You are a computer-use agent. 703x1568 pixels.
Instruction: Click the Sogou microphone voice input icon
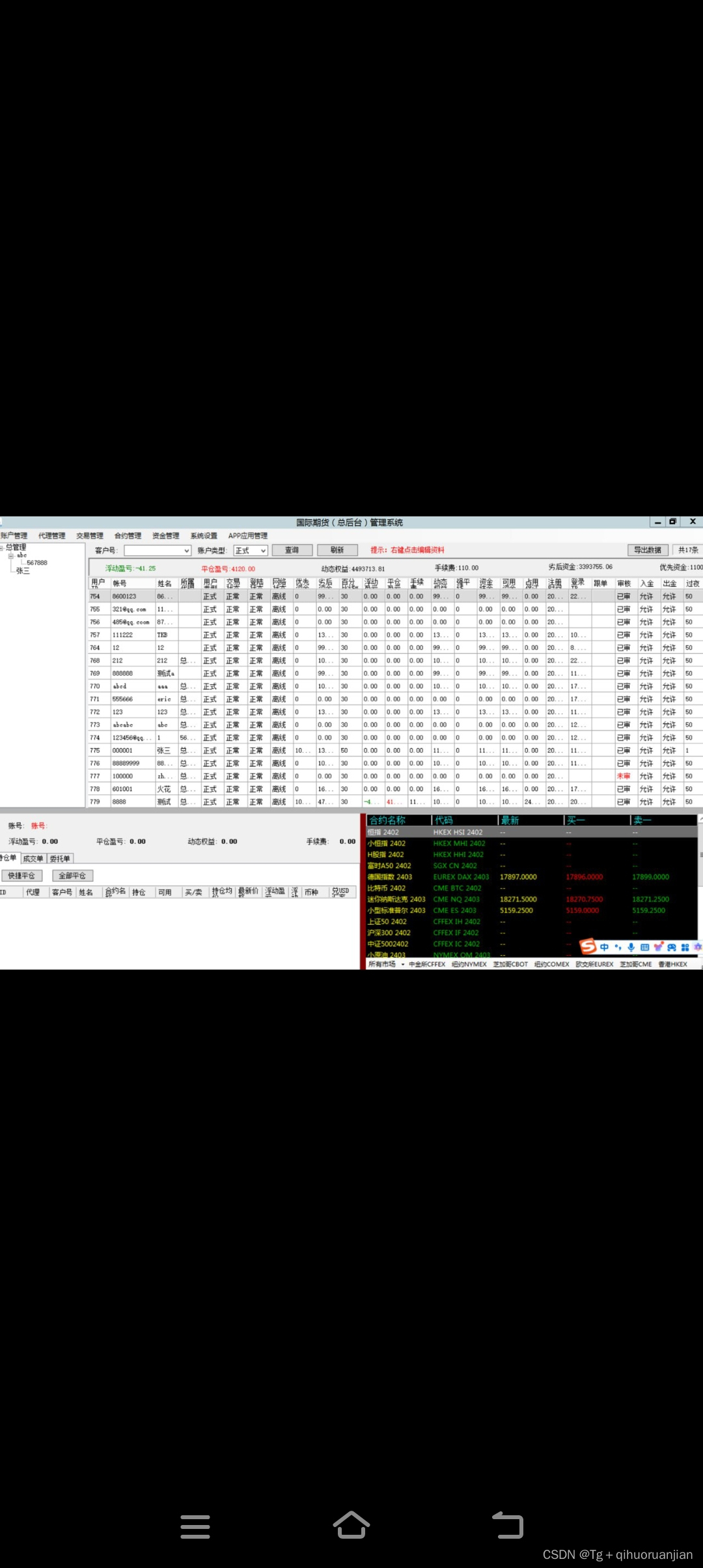coord(631,947)
